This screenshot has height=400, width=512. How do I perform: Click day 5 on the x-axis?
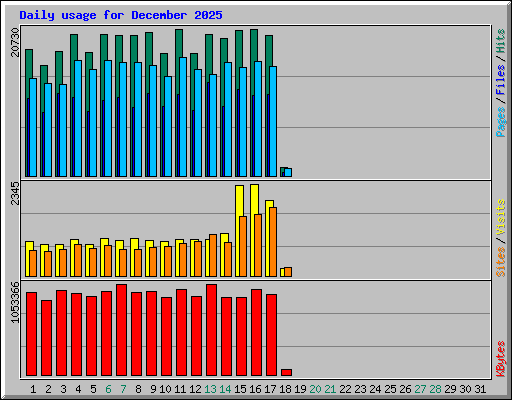[x=93, y=389]
